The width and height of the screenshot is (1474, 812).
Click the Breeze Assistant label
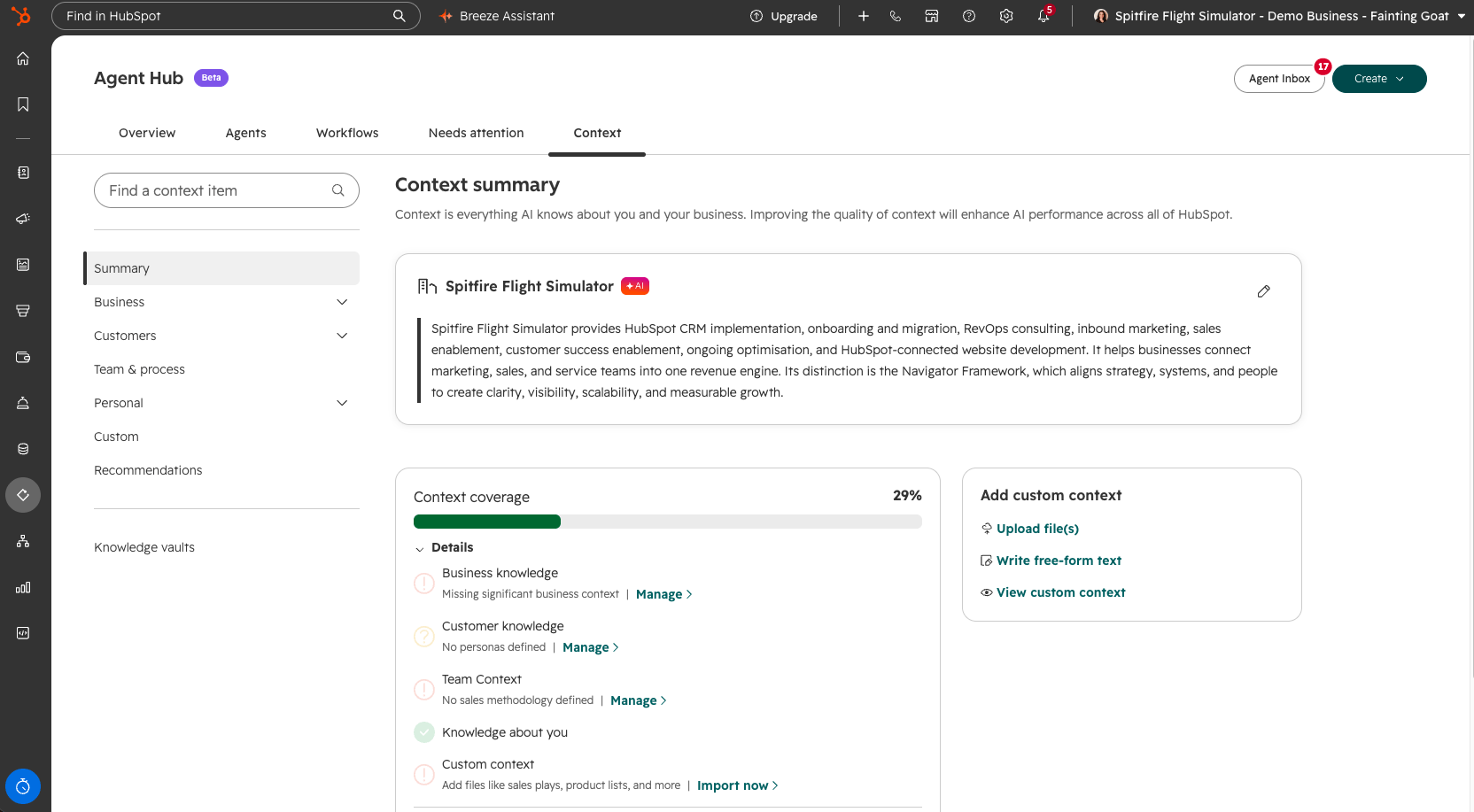(507, 16)
